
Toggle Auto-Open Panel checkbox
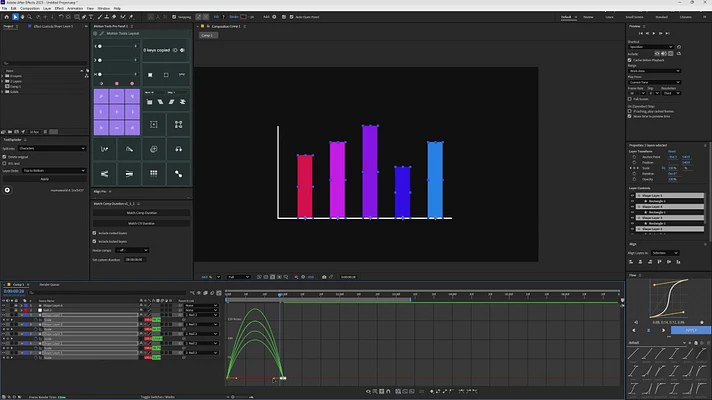[x=292, y=17]
